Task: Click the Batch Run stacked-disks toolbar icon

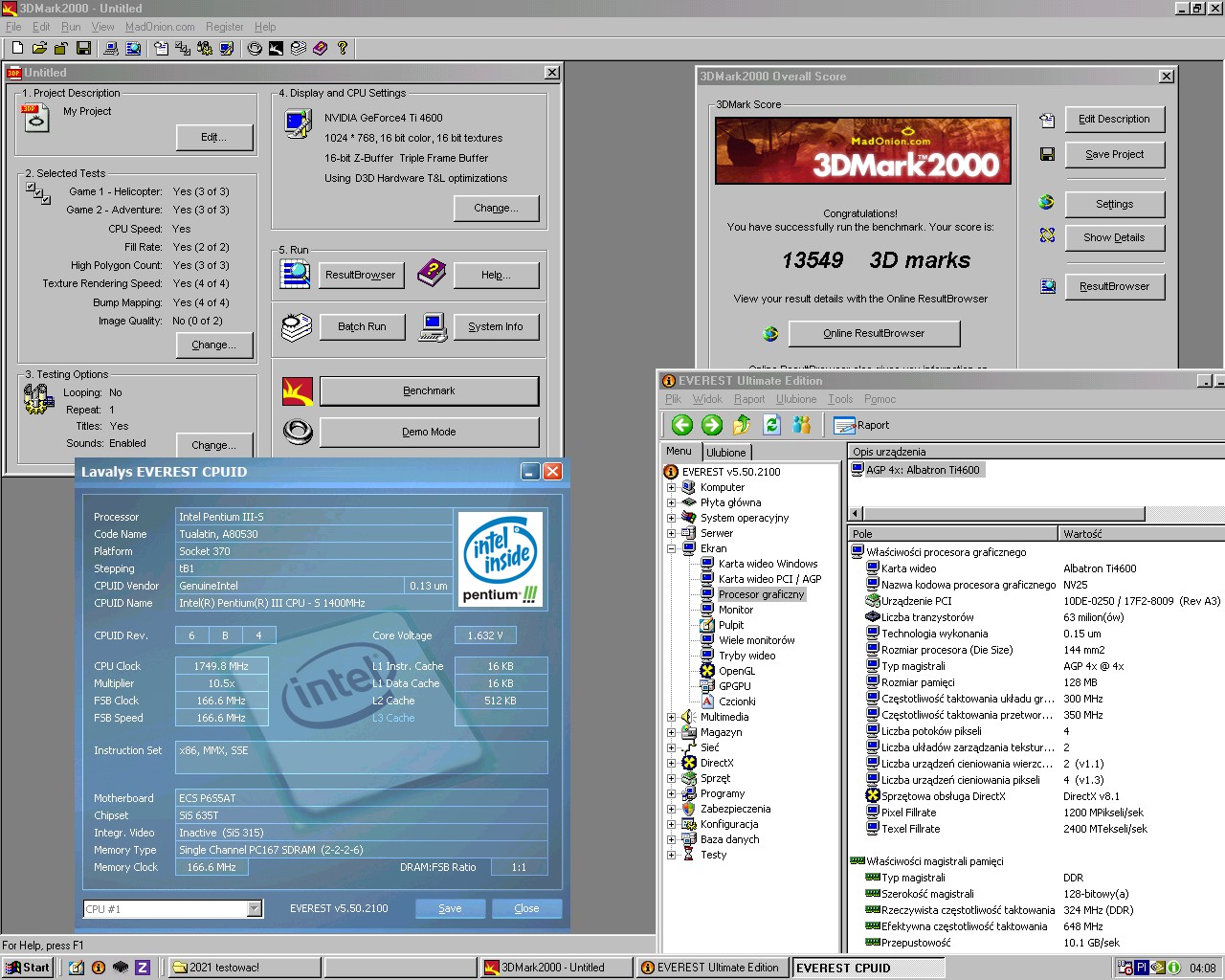Action: click(299, 48)
